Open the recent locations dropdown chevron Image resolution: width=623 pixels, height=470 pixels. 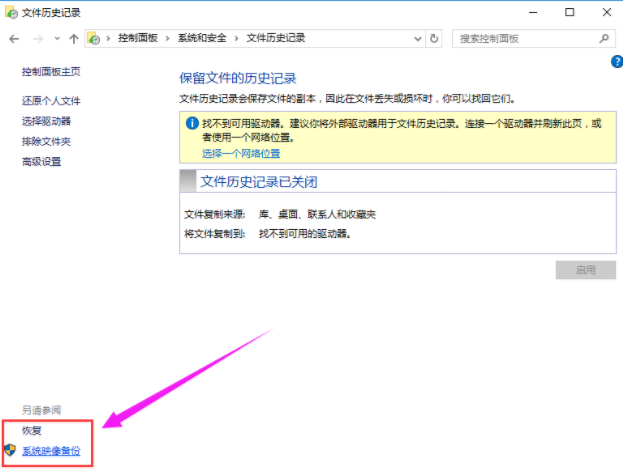[x=56, y=38]
